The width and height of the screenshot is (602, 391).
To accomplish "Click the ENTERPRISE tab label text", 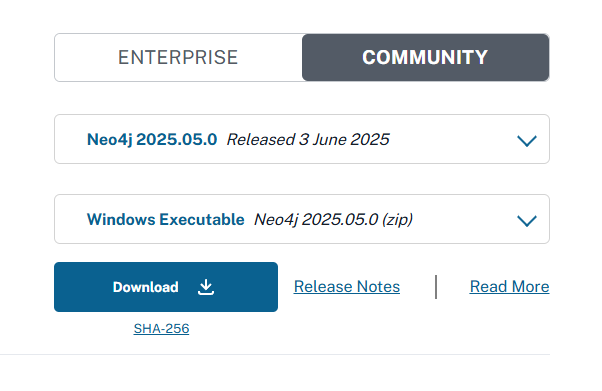I will pyautogui.click(x=178, y=58).
